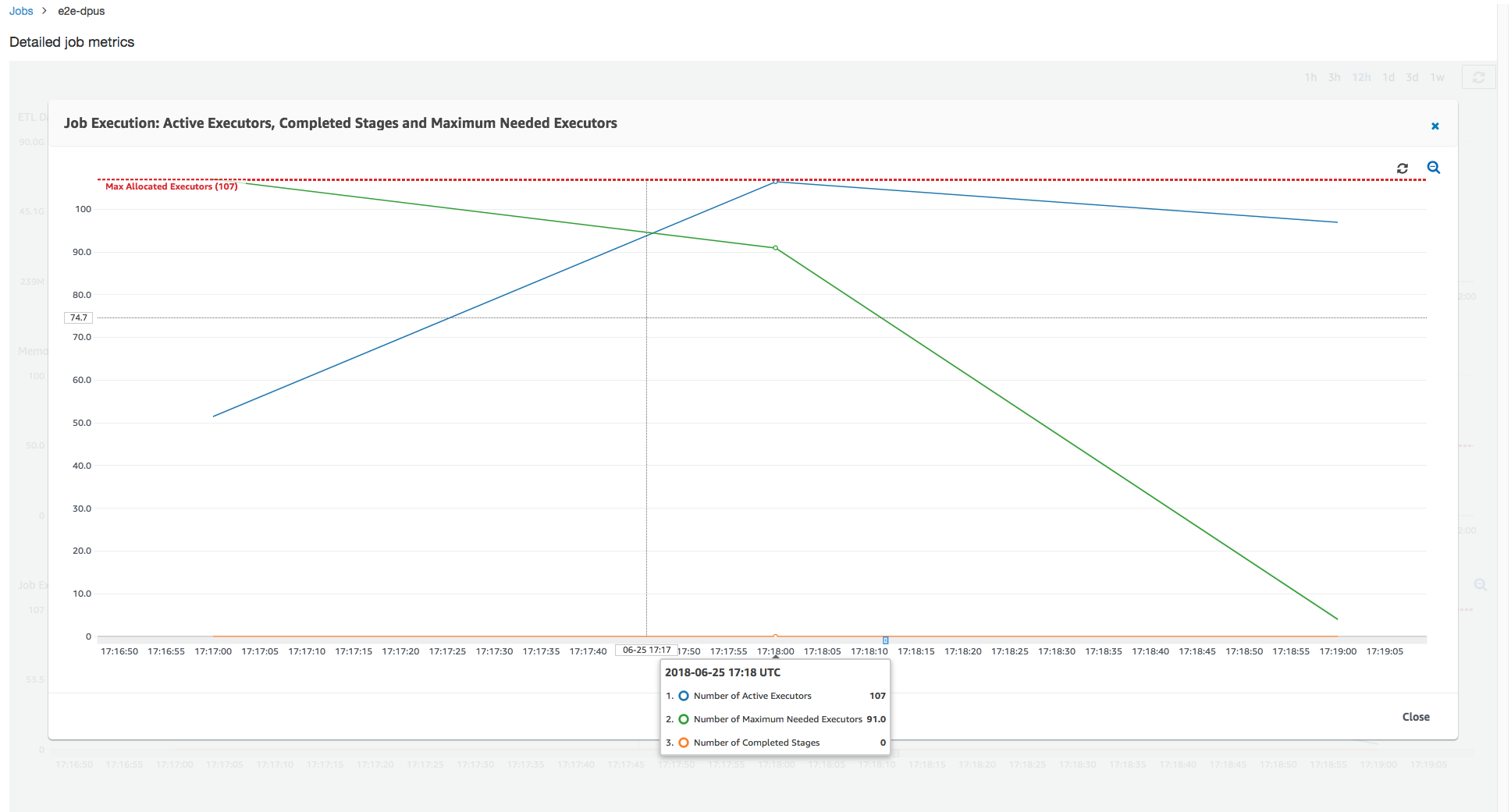This screenshot has width=1511, height=812.
Task: Click the orange Completed Stages legend circle
Action: coord(684,743)
